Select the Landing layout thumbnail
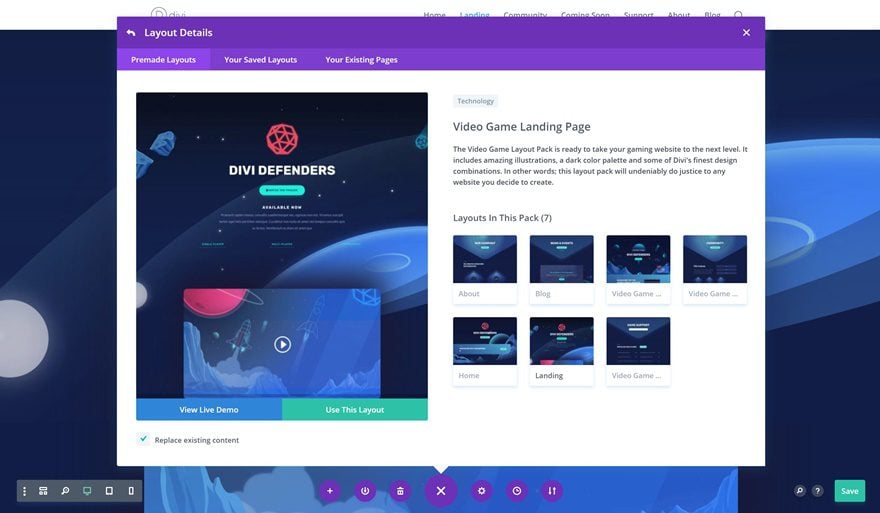The width and height of the screenshot is (880, 513). click(561, 351)
